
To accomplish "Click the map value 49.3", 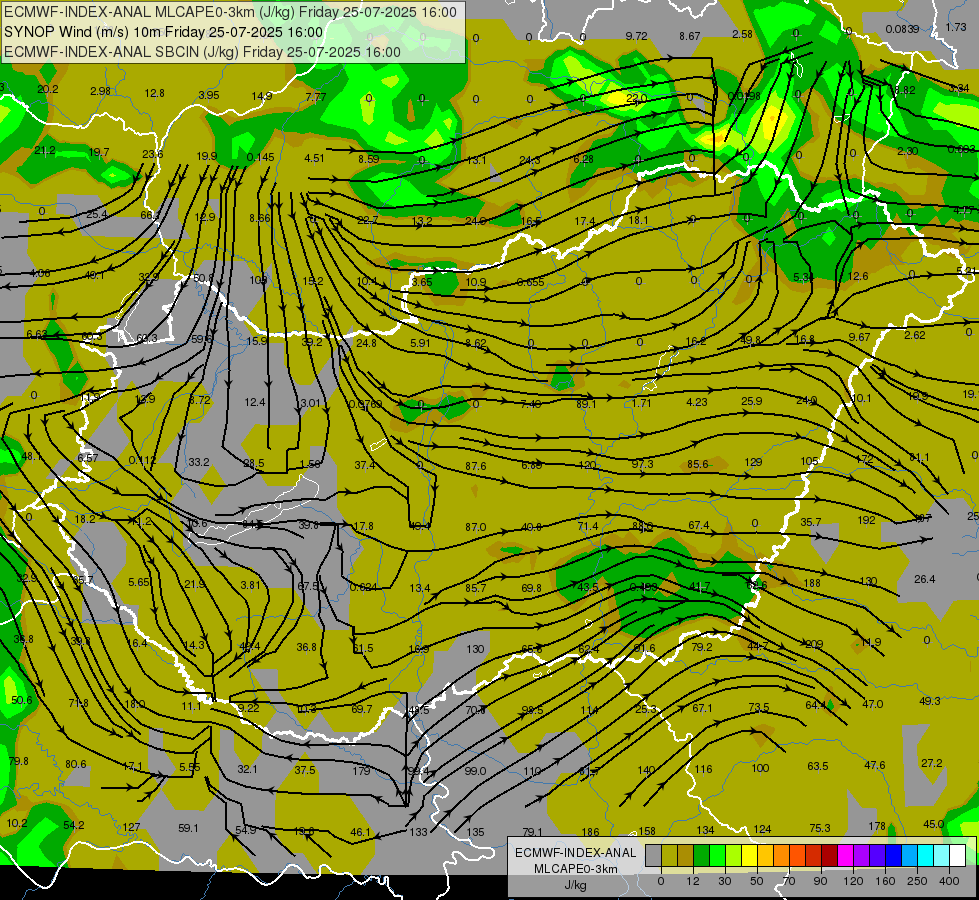I will pyautogui.click(x=930, y=701).
